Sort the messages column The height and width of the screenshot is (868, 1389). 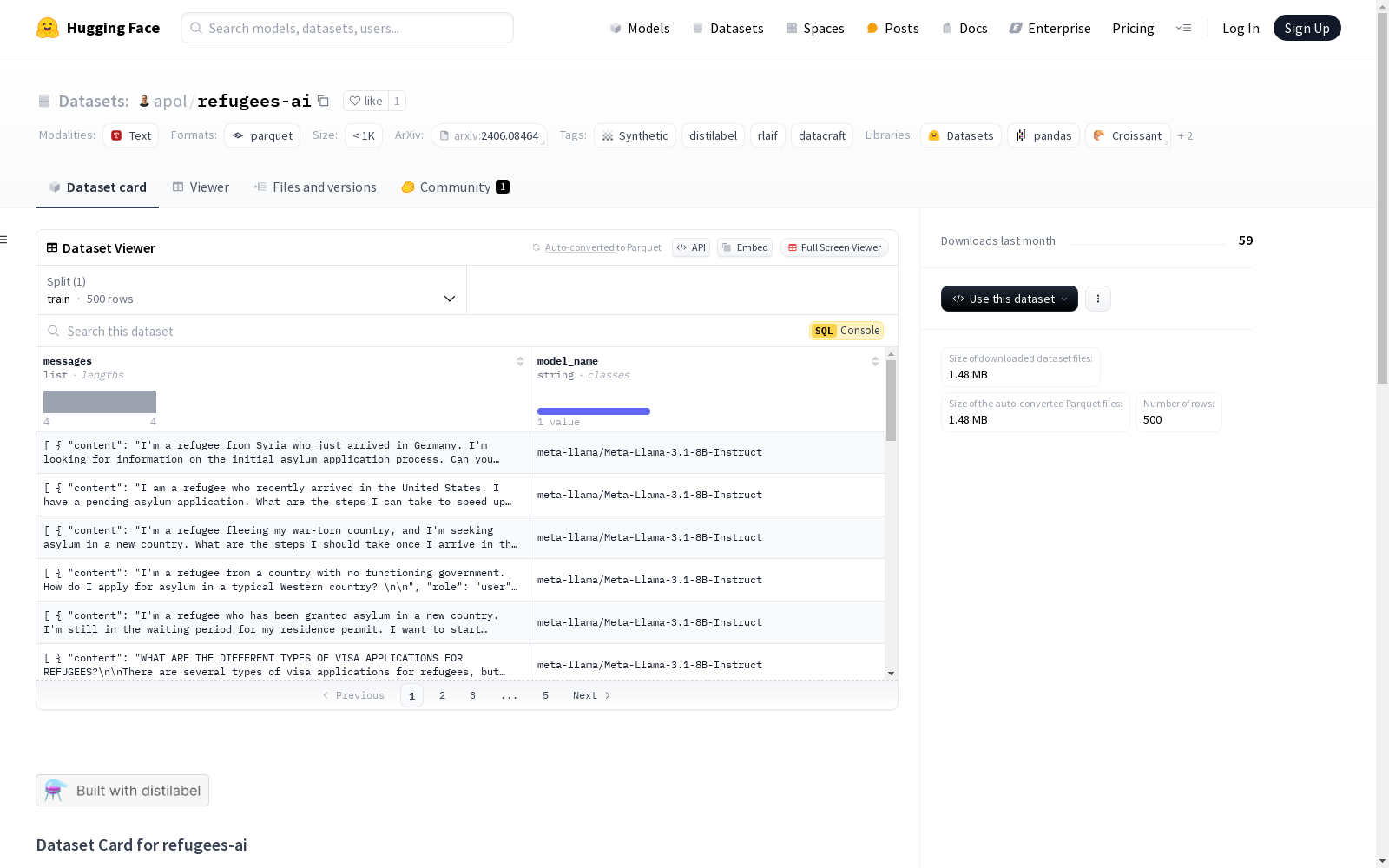point(520,361)
